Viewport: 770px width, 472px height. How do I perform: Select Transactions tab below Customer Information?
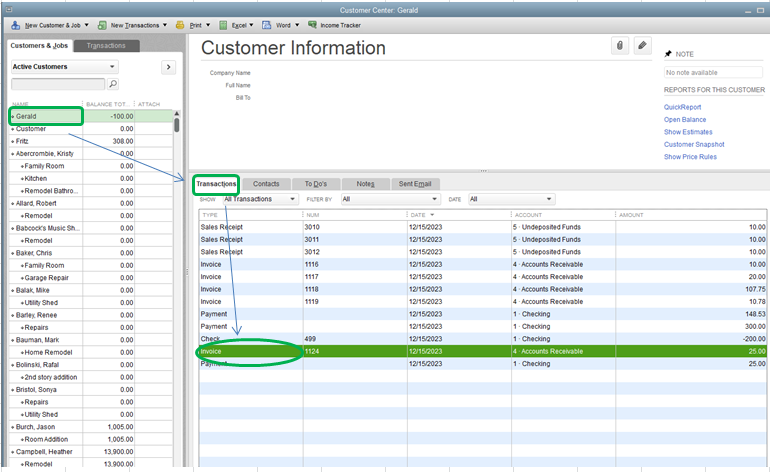216,184
